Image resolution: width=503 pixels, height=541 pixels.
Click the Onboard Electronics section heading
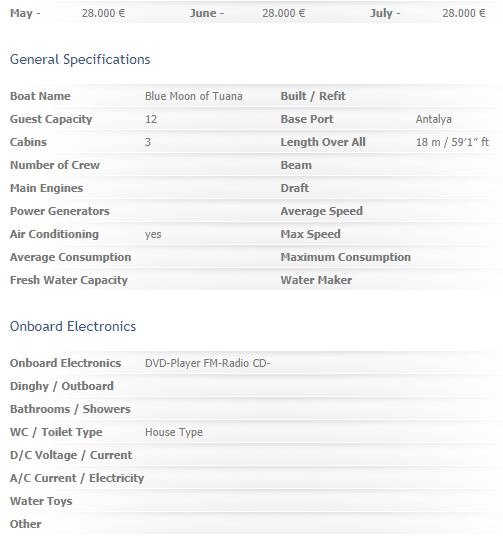pos(73,326)
